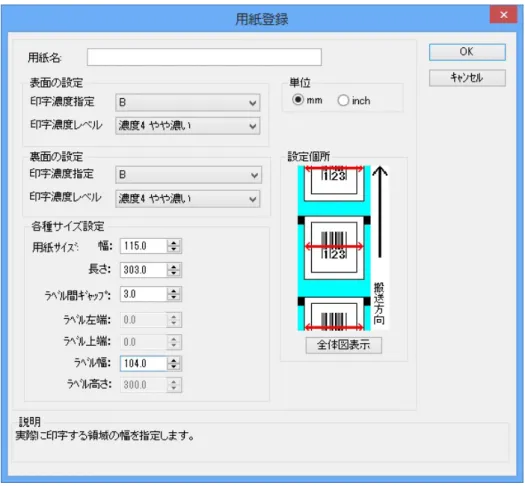Increase ラベル幅 with up arrow
525x486 pixels.
tap(174, 360)
